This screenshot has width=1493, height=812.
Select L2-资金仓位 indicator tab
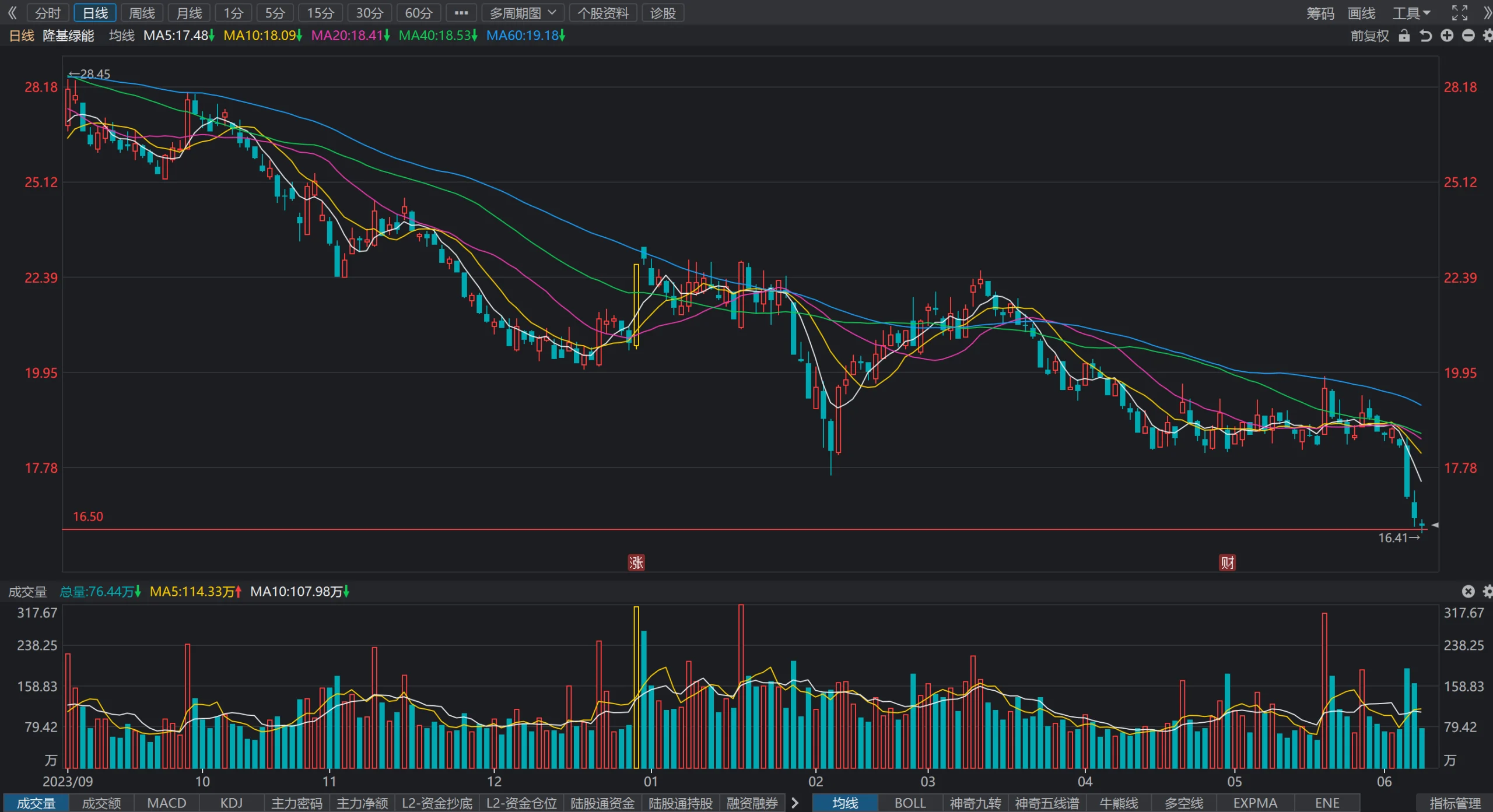[521, 803]
